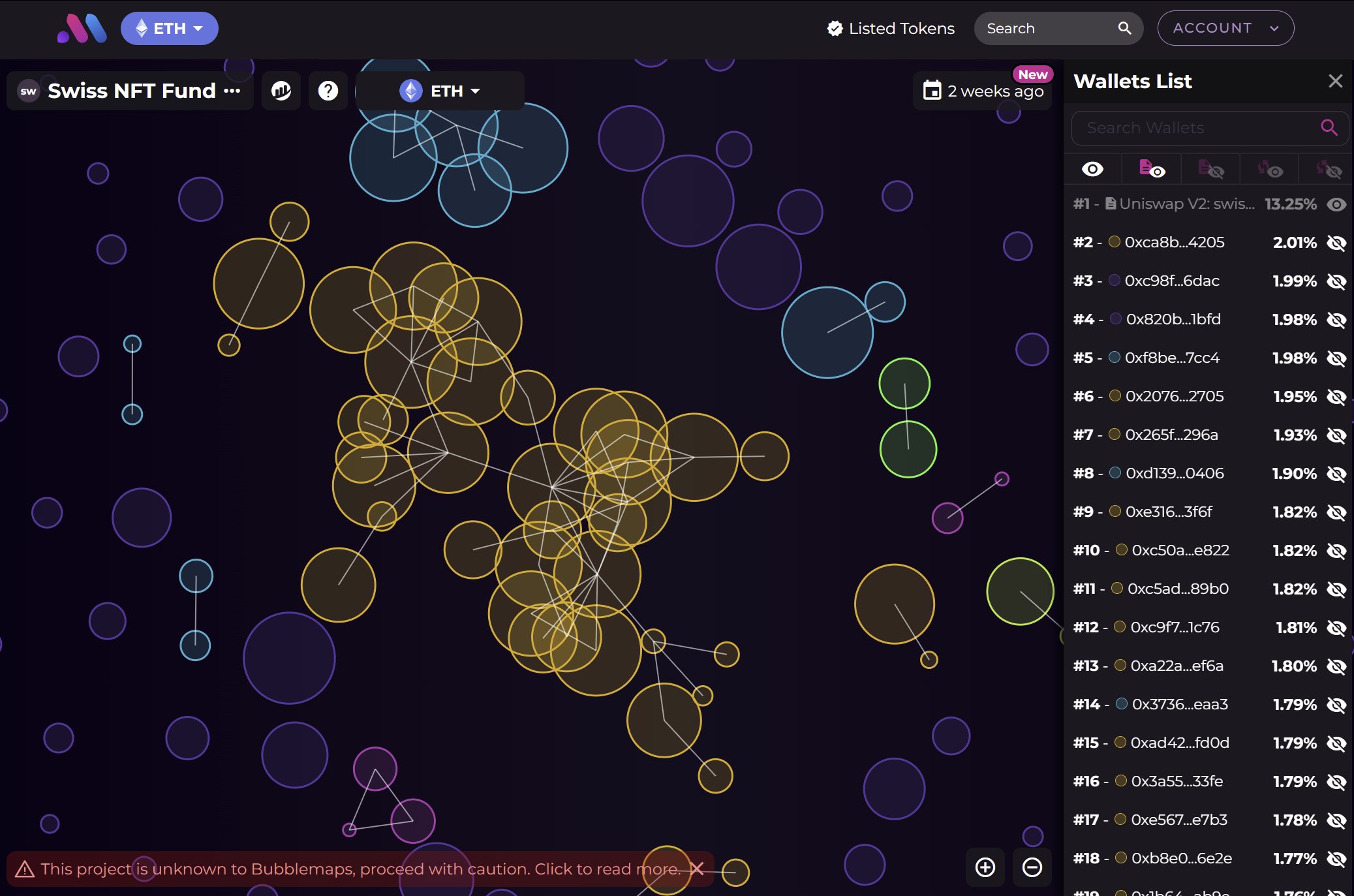Click the calendar icon showing 2 weeks ago
The width and height of the screenshot is (1354, 896).
[x=933, y=90]
